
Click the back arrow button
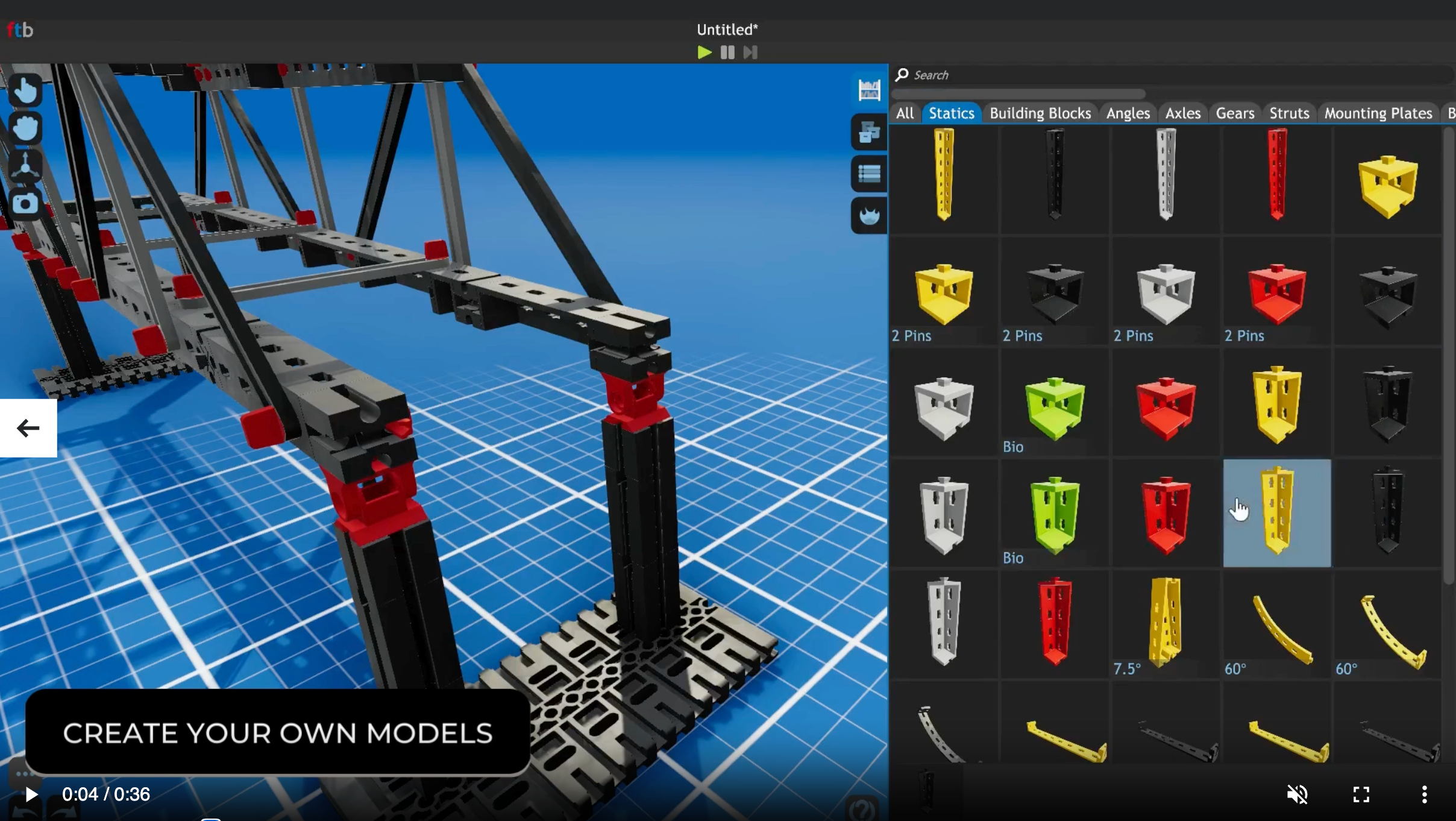pyautogui.click(x=28, y=428)
